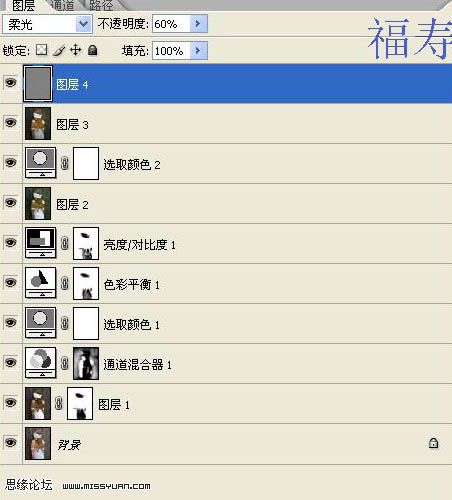452x500 pixels.
Task: Switch to the 路径 tab
Action: 102,5
